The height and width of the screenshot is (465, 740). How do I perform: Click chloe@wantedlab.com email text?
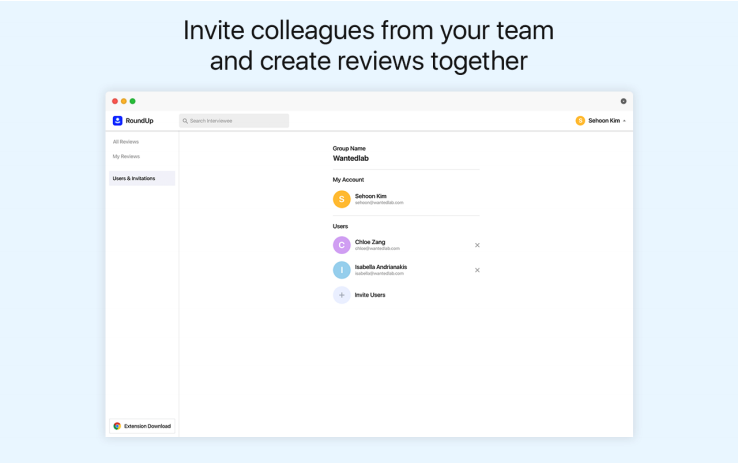point(378,249)
